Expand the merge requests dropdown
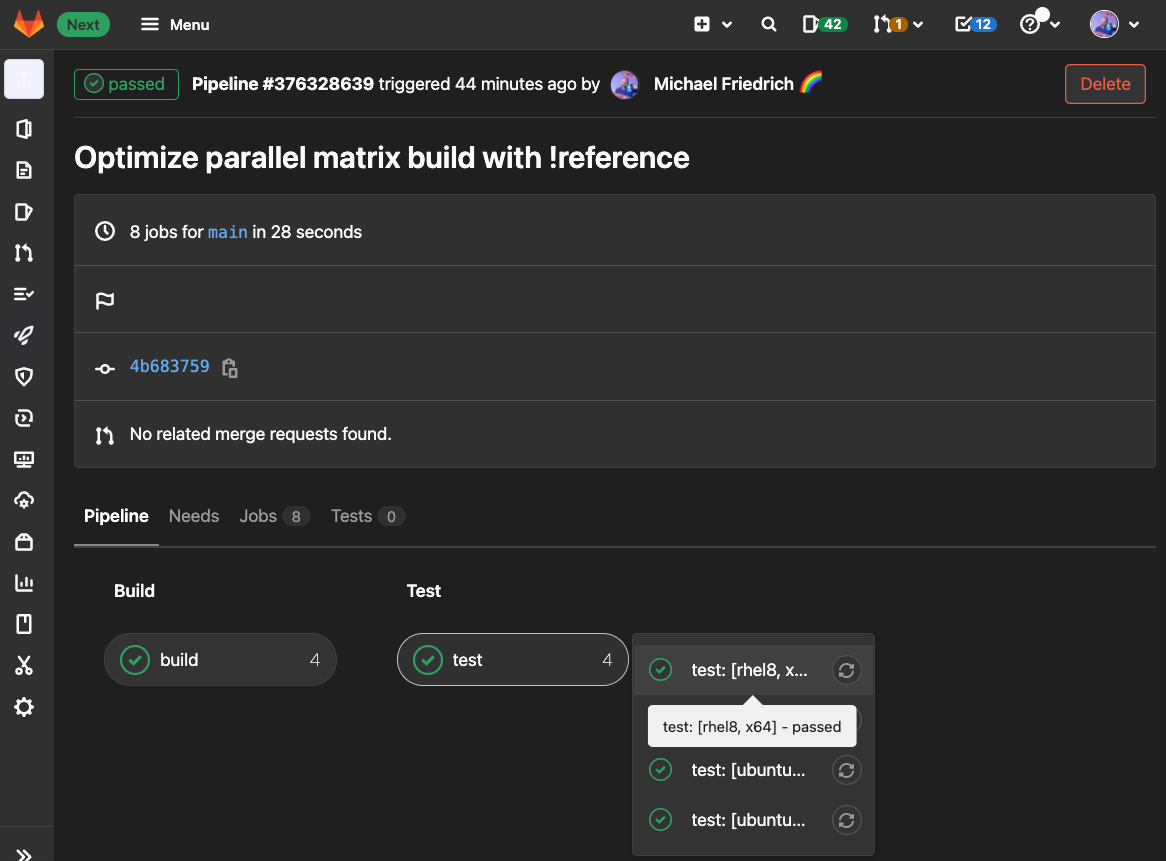This screenshot has height=861, width=1166. coord(917,24)
